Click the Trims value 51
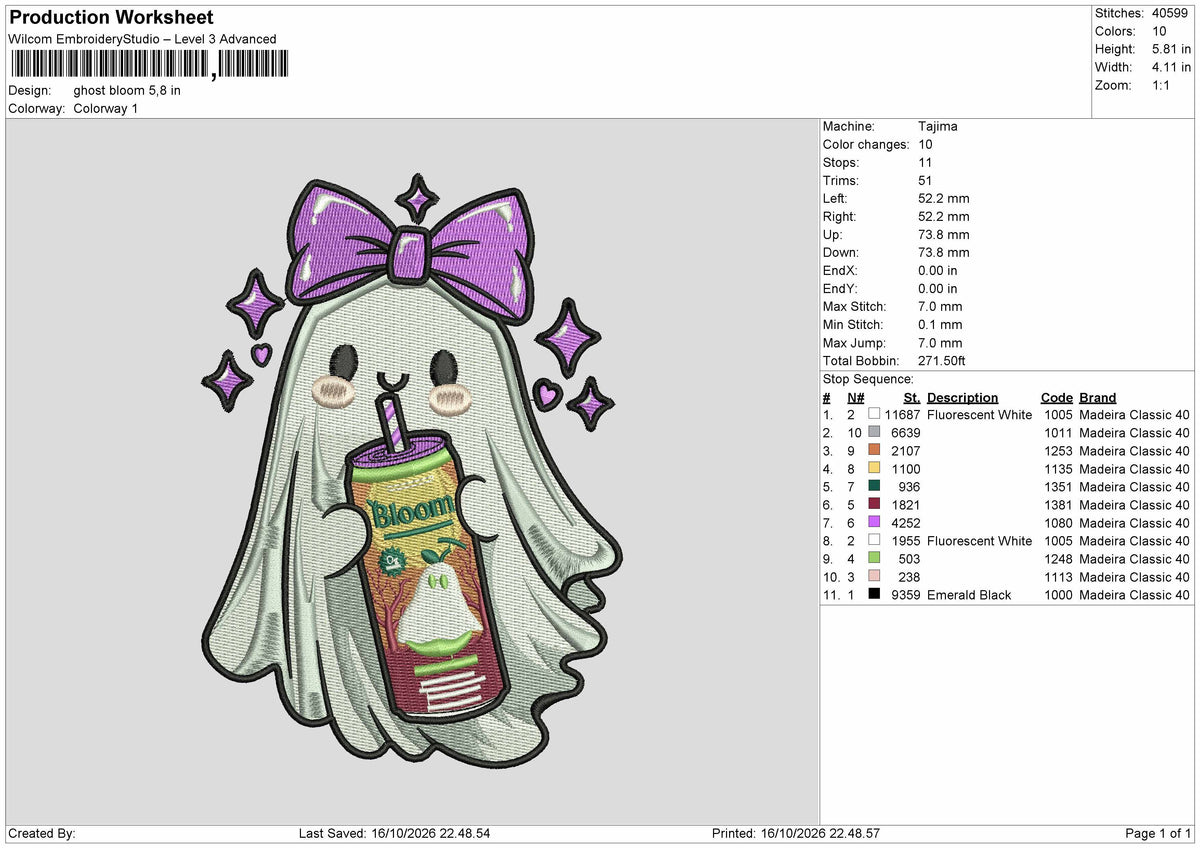This screenshot has width=1200, height=848. [925, 180]
